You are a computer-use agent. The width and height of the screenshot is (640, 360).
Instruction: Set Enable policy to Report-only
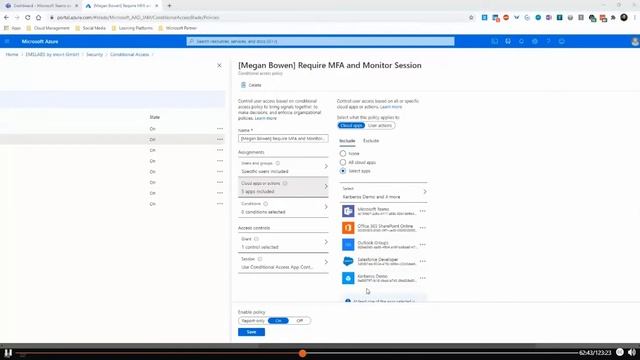point(253,321)
